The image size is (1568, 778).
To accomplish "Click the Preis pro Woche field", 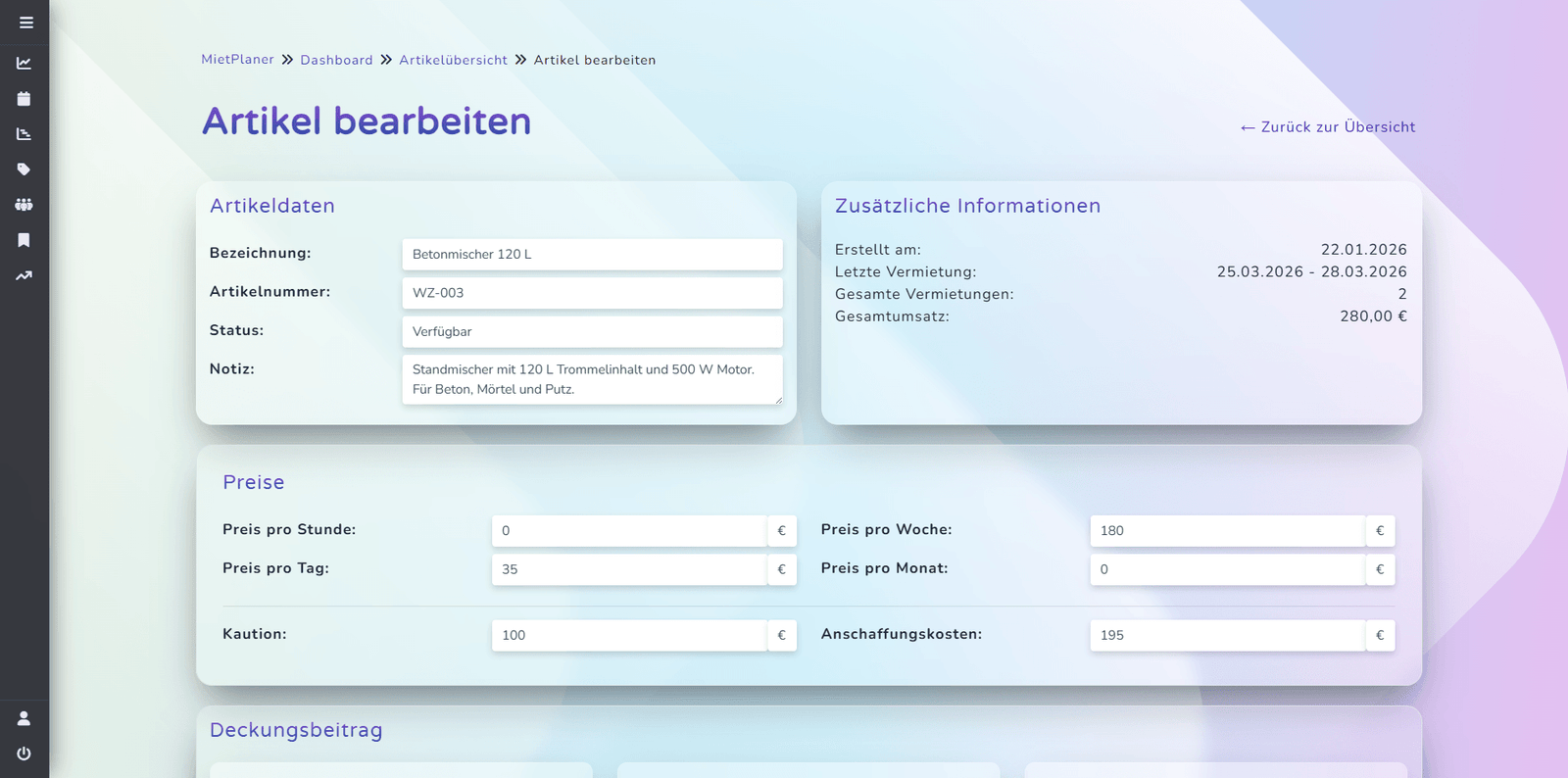I will pos(1228,530).
